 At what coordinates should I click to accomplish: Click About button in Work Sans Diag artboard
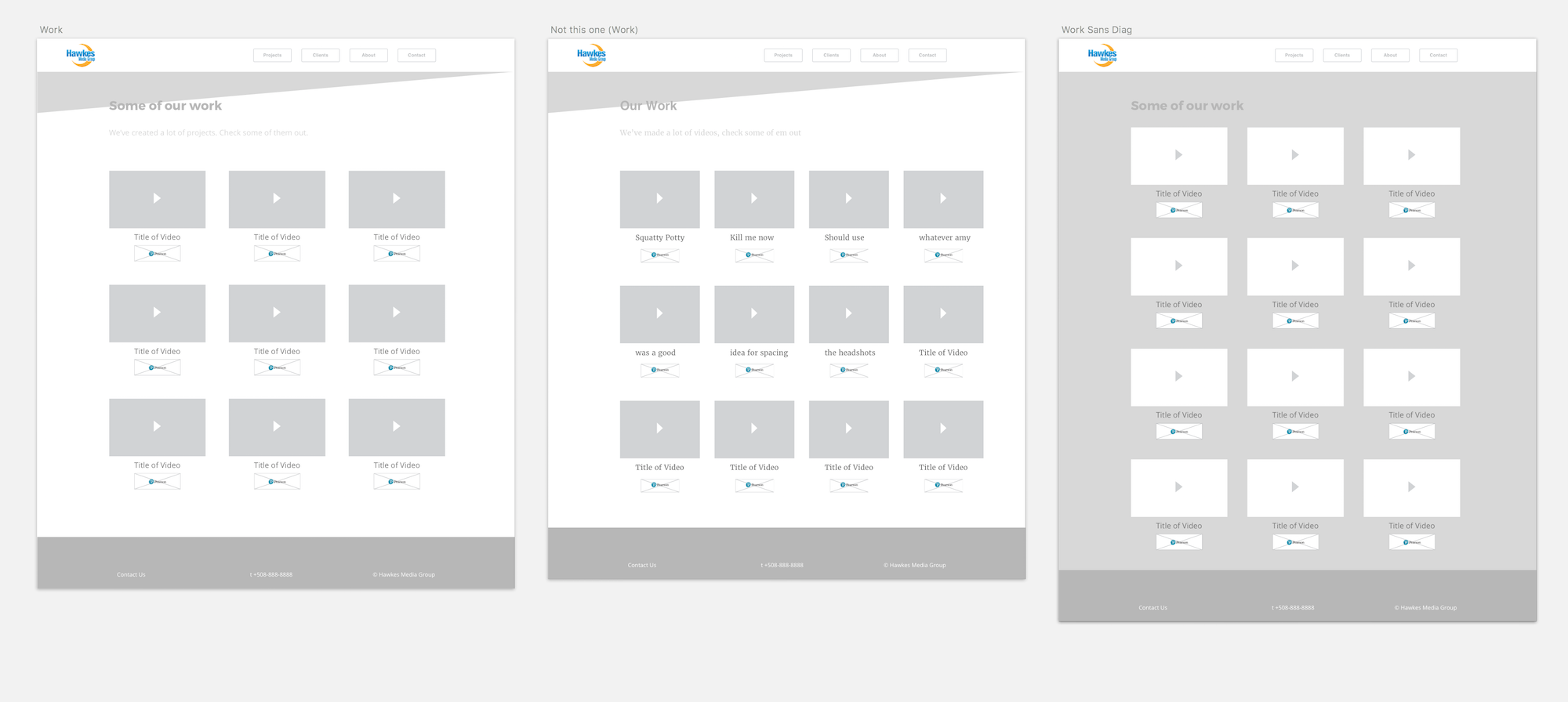pos(1390,56)
